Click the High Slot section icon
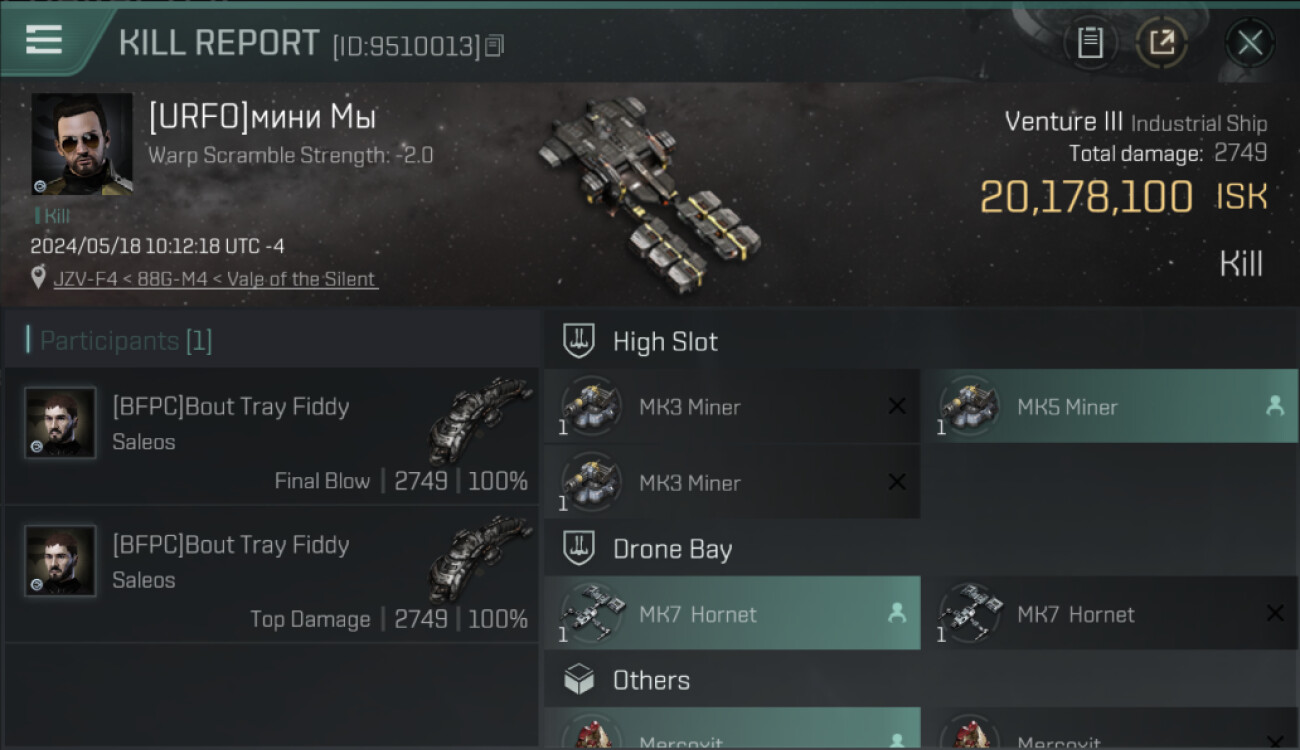 580,341
